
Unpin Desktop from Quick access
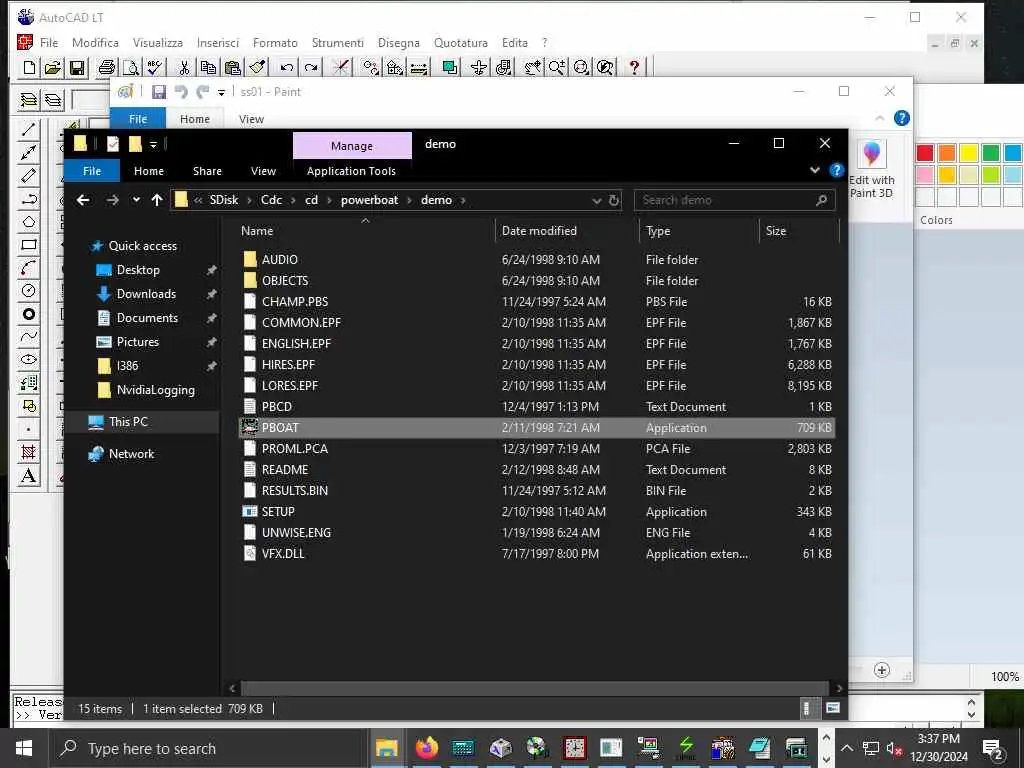[x=212, y=270]
